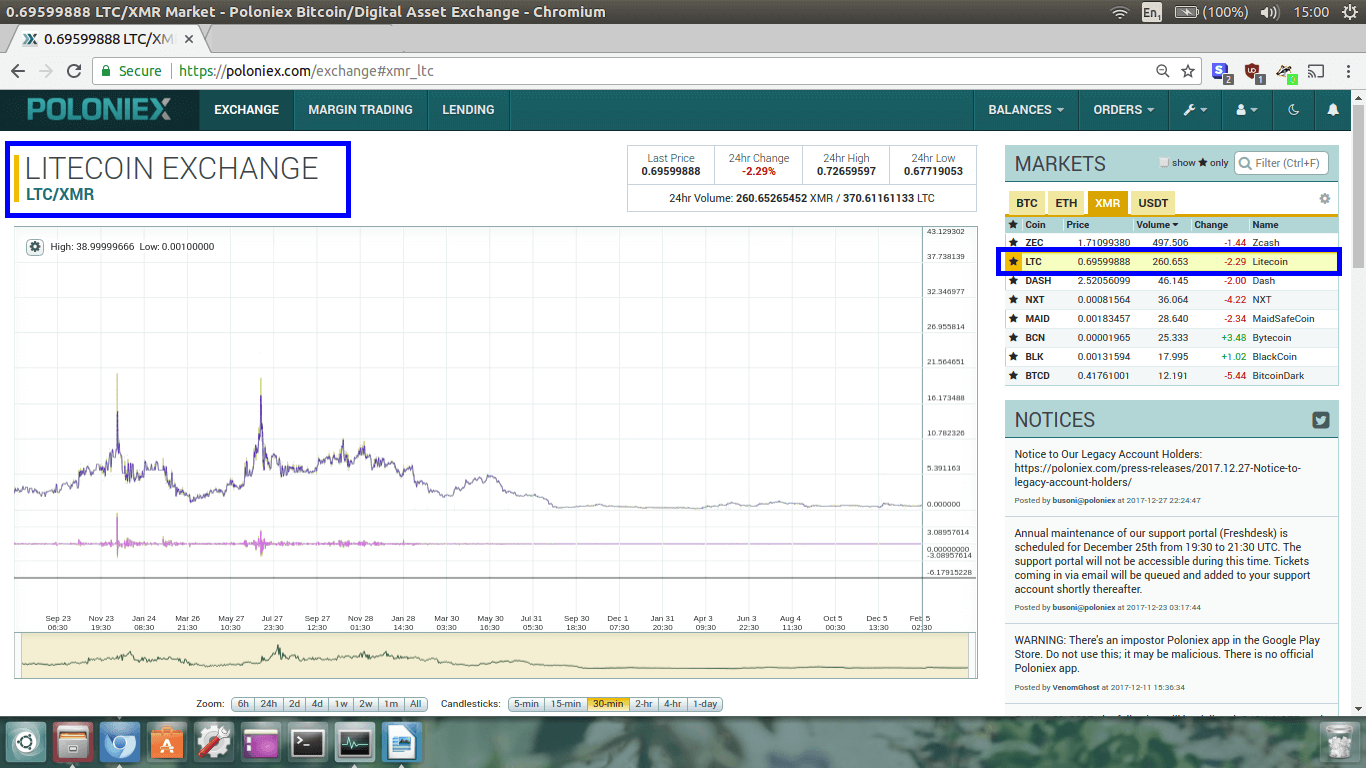Star the ZEC market row
Screen dimensions: 1366x768
(x=1014, y=243)
